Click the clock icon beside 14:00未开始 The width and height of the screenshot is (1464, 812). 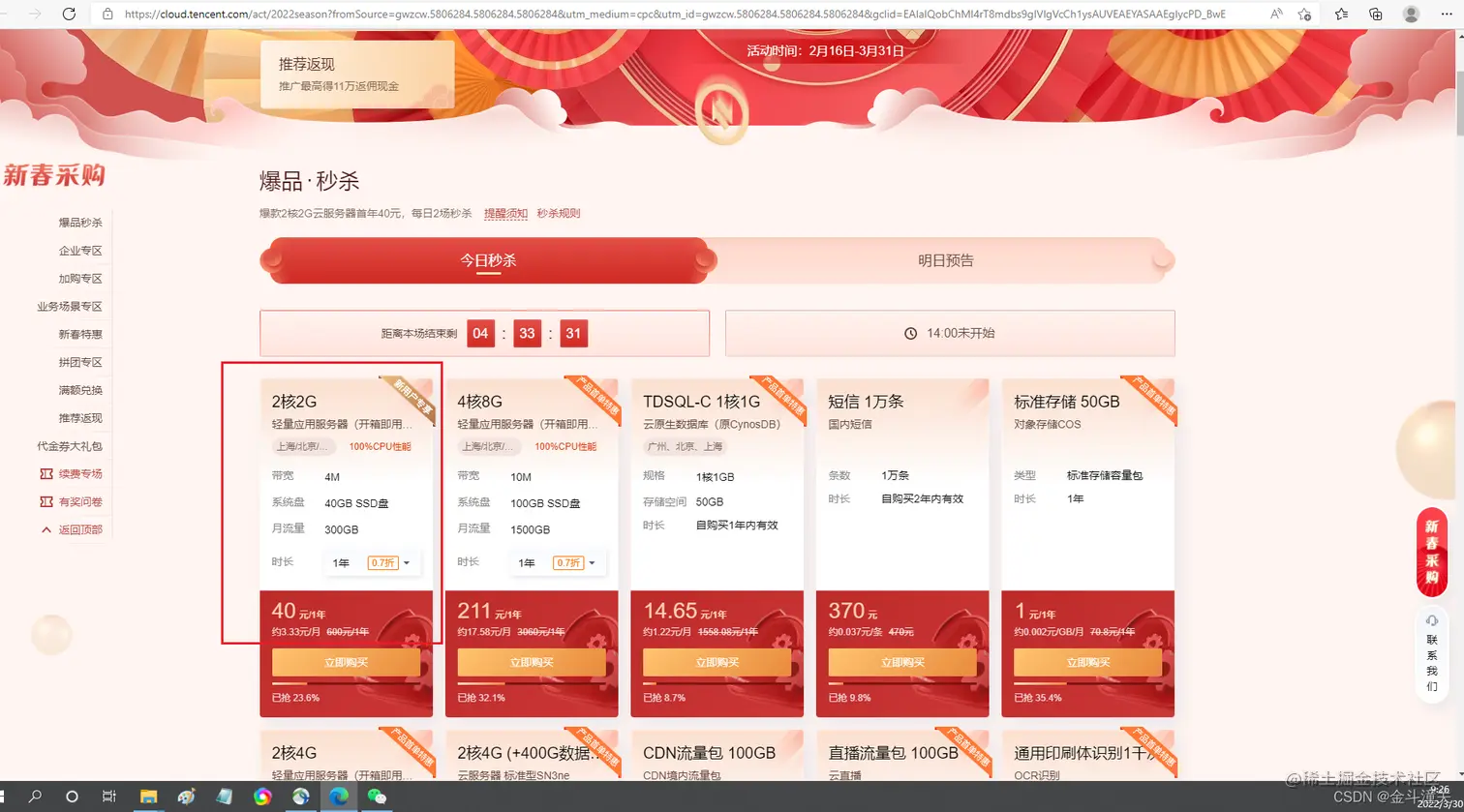pyautogui.click(x=910, y=333)
